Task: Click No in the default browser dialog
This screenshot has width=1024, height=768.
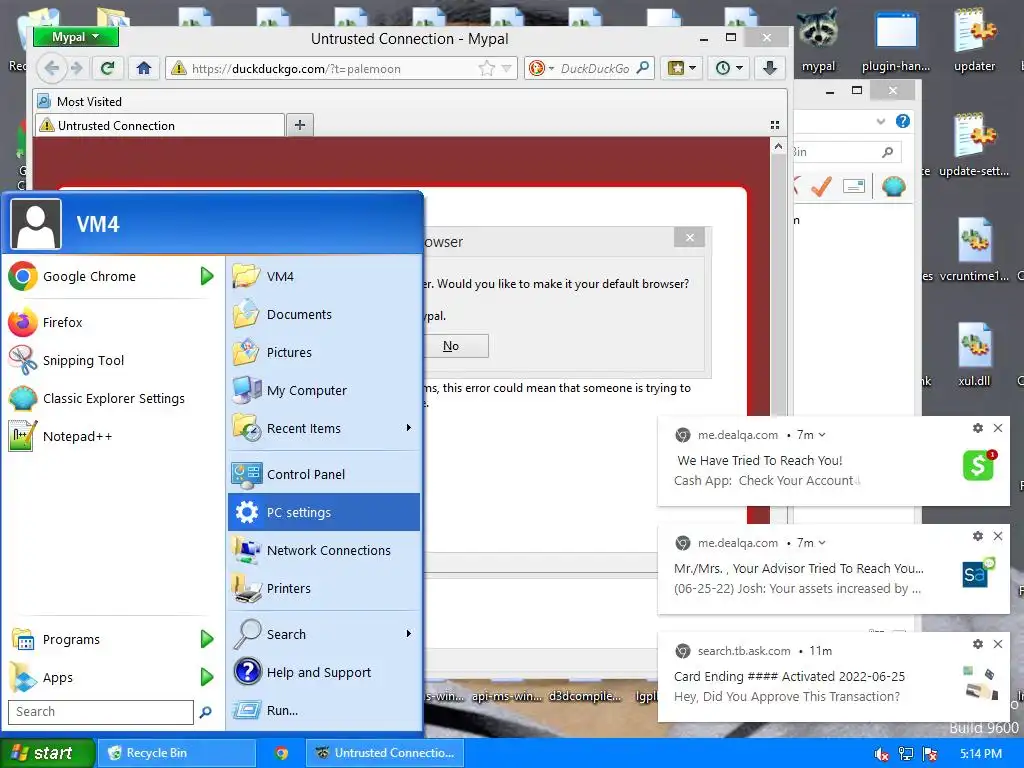Action: point(455,346)
